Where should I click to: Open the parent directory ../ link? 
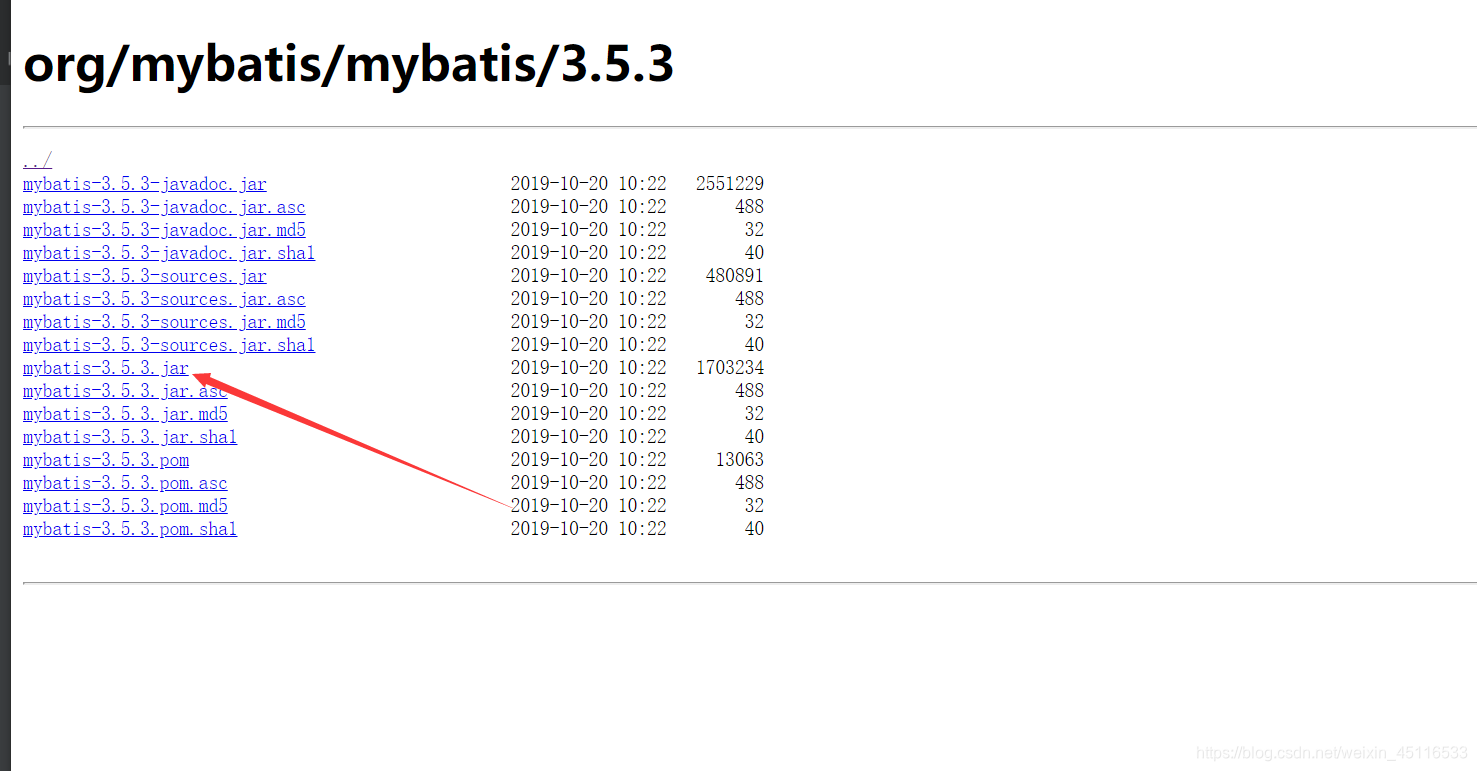click(37, 161)
